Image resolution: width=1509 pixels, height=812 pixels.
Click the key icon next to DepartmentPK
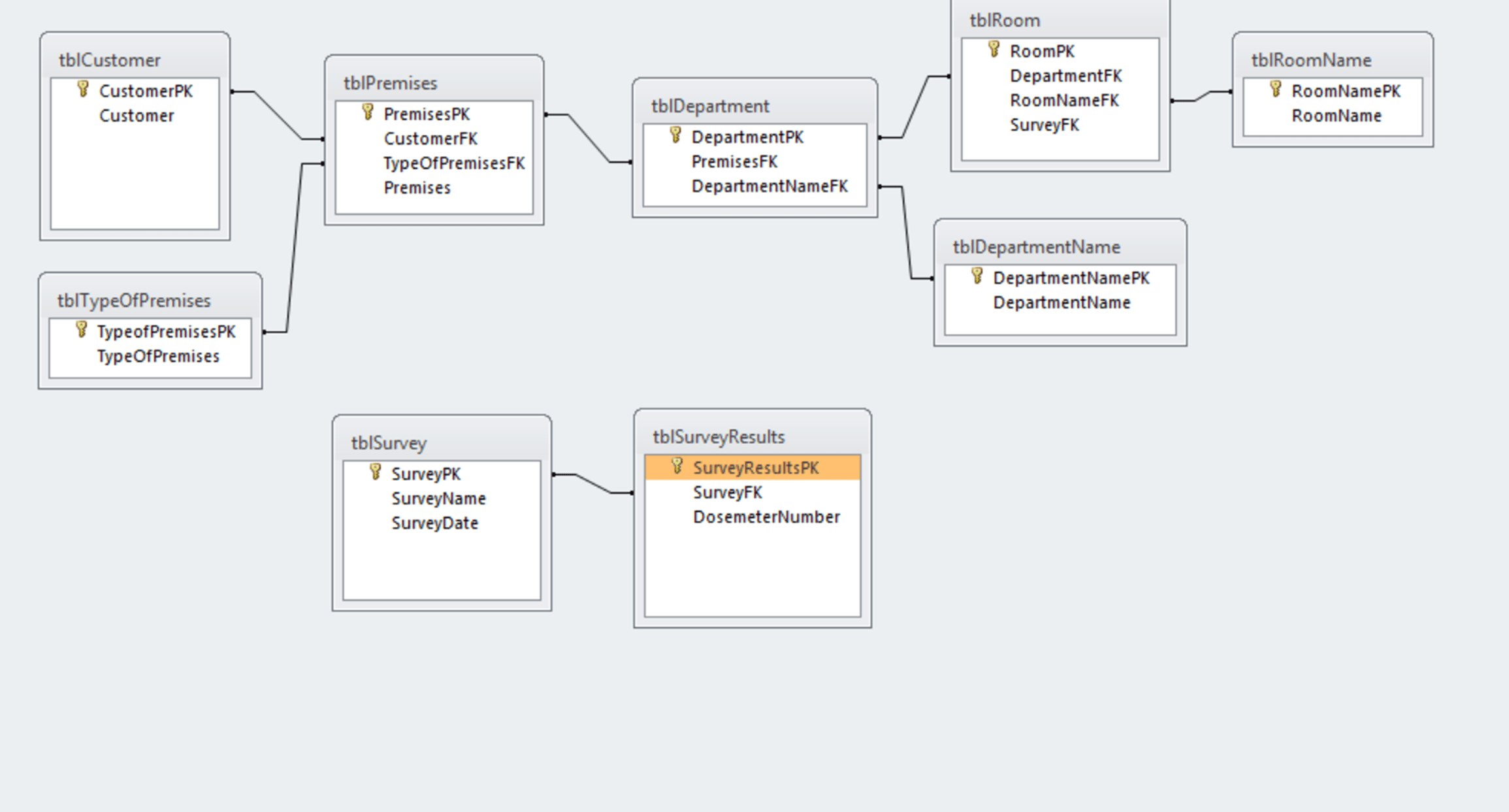point(675,135)
